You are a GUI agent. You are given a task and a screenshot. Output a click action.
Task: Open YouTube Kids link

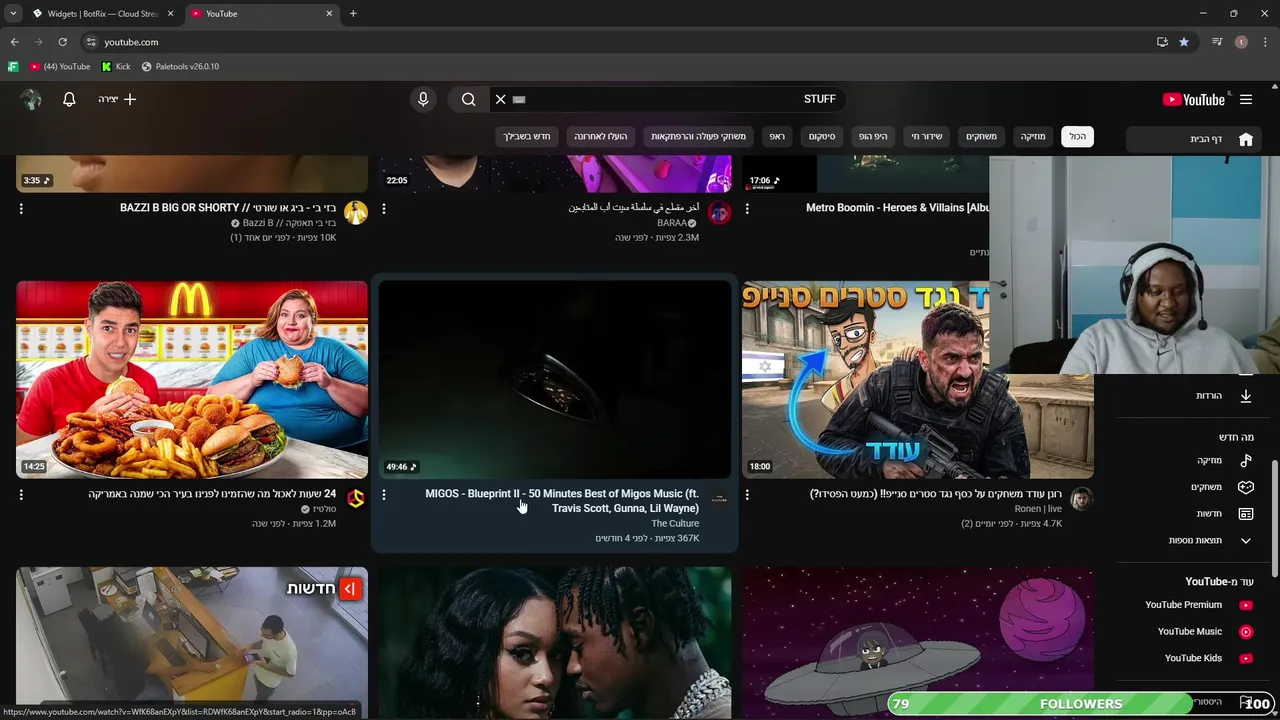point(1195,658)
